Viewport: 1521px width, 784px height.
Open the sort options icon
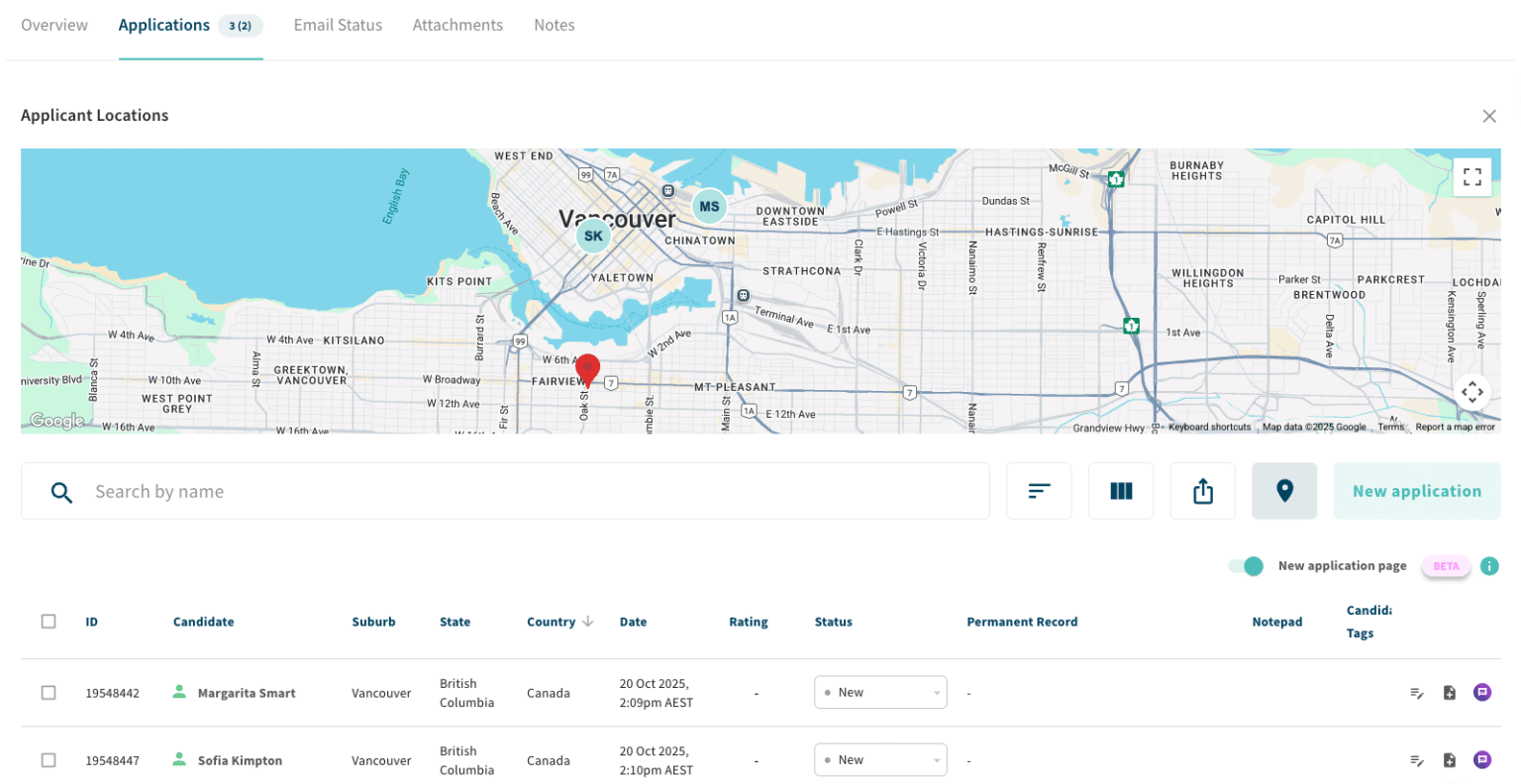1039,490
